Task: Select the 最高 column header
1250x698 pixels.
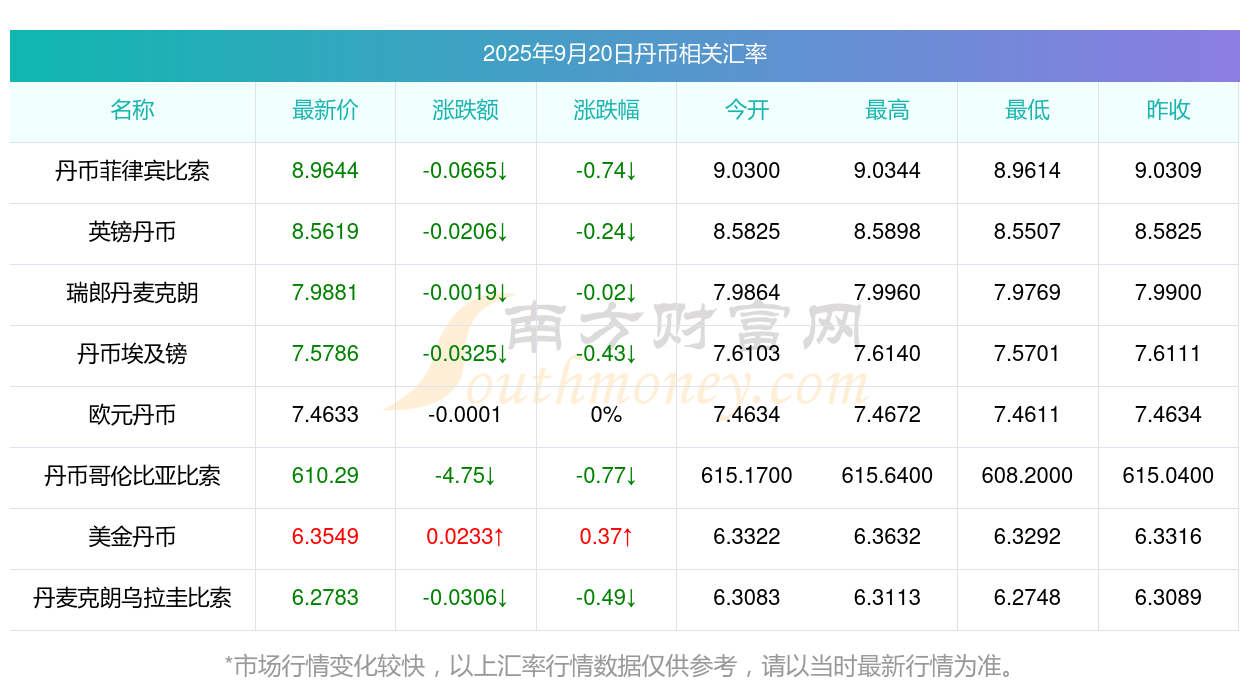Action: pyautogui.click(x=887, y=110)
